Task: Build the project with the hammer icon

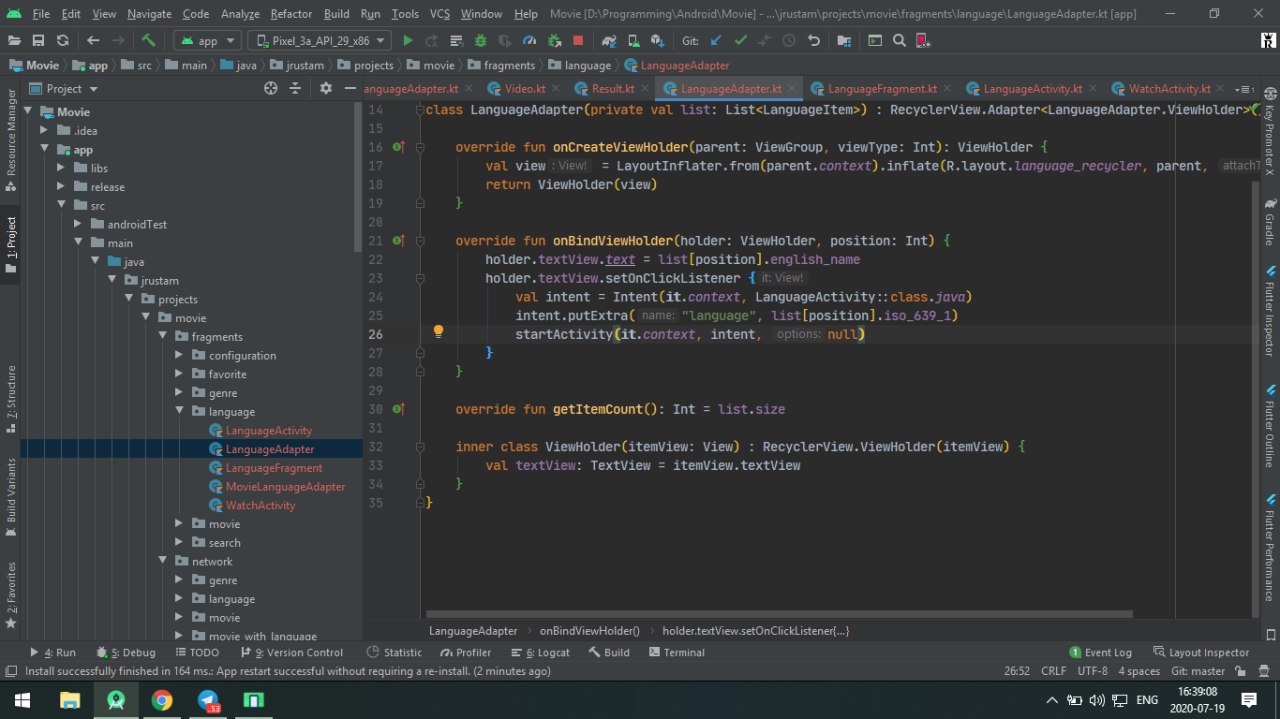Action: point(148,41)
